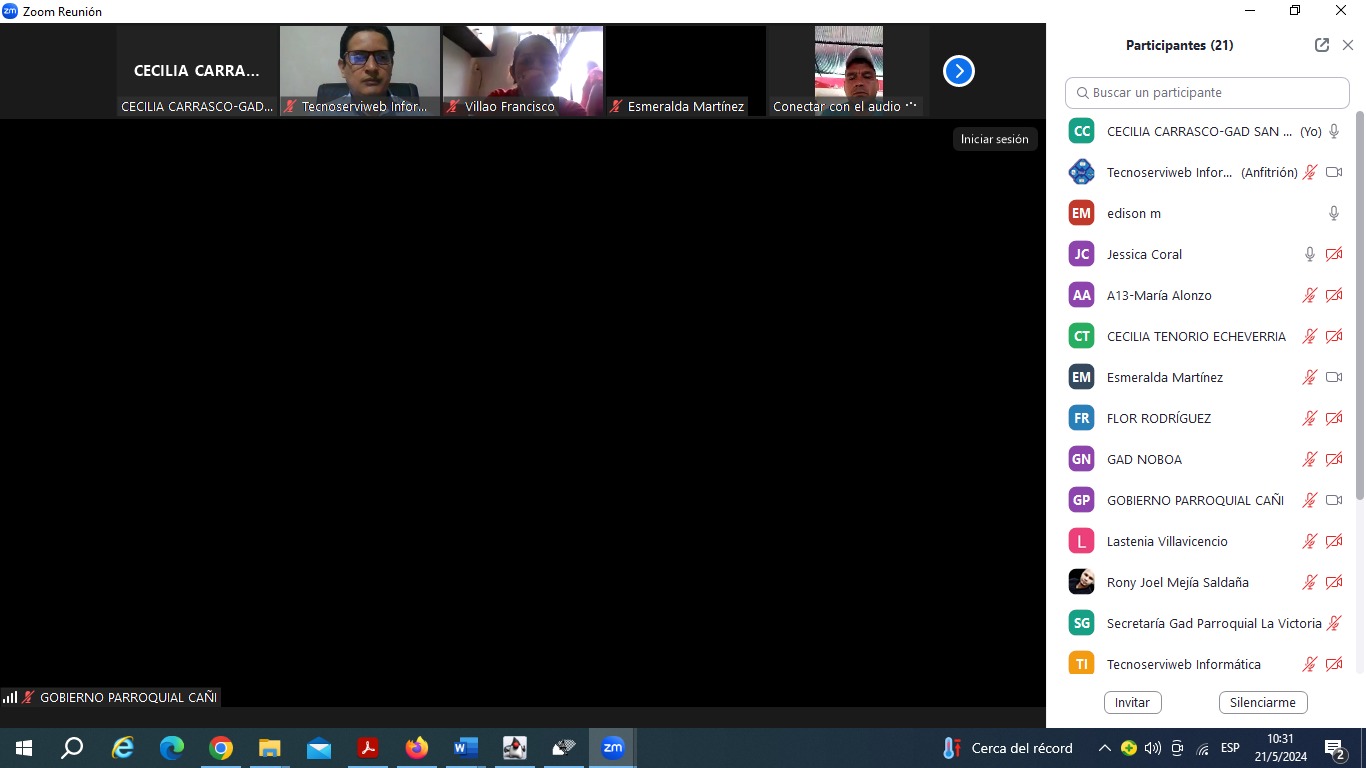Open Windows notification center
Image resolution: width=1366 pixels, height=768 pixels.
(x=1334, y=748)
